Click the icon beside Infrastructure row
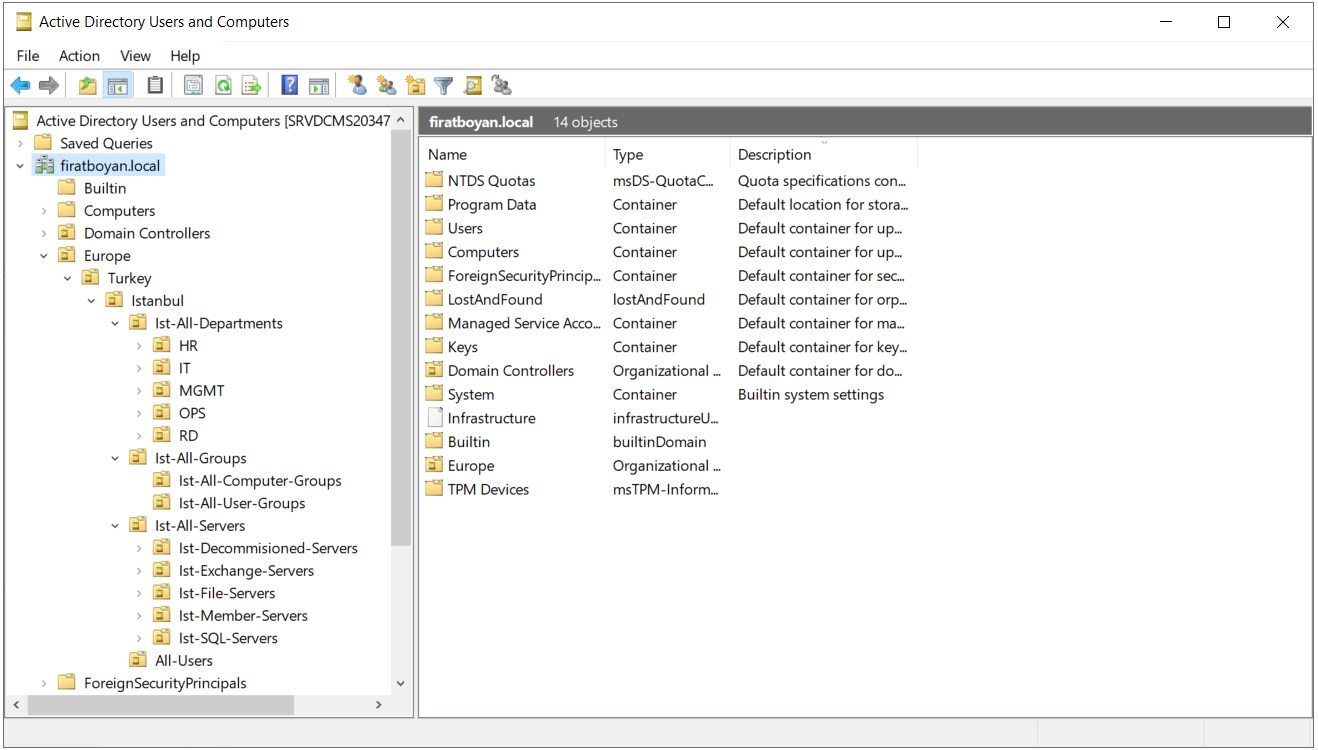Screen dimensions: 1318x750 [x=434, y=418]
